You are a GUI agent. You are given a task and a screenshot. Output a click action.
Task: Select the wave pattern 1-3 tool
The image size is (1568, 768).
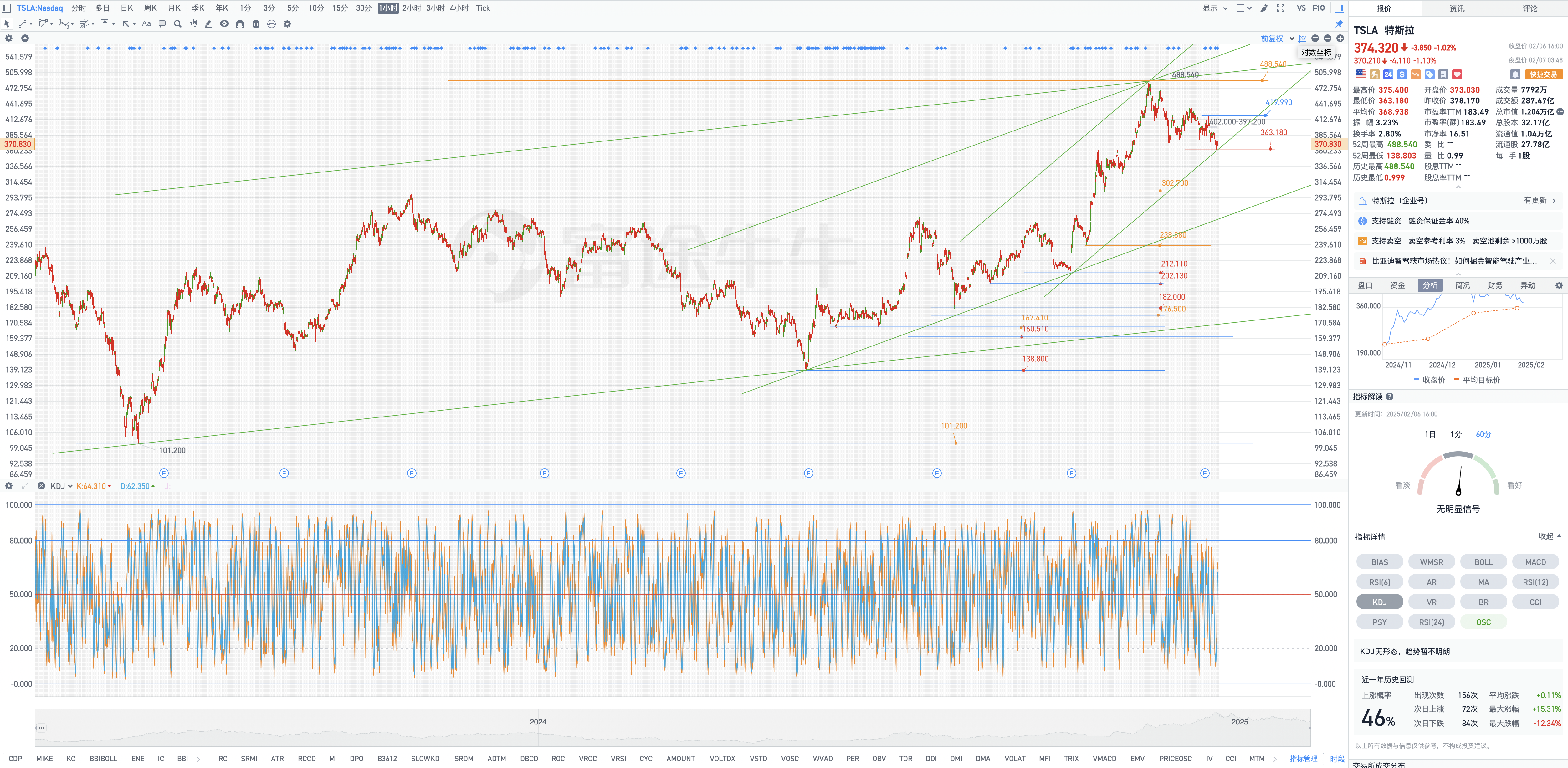(63, 24)
